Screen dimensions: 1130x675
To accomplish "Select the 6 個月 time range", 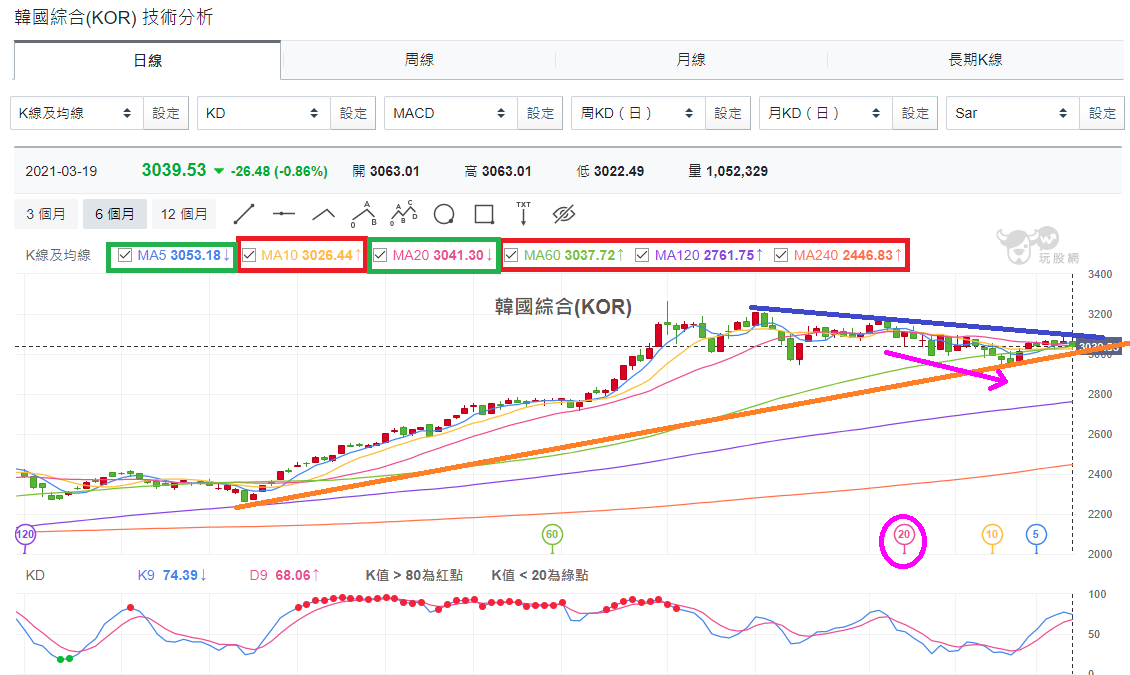I will coord(115,214).
